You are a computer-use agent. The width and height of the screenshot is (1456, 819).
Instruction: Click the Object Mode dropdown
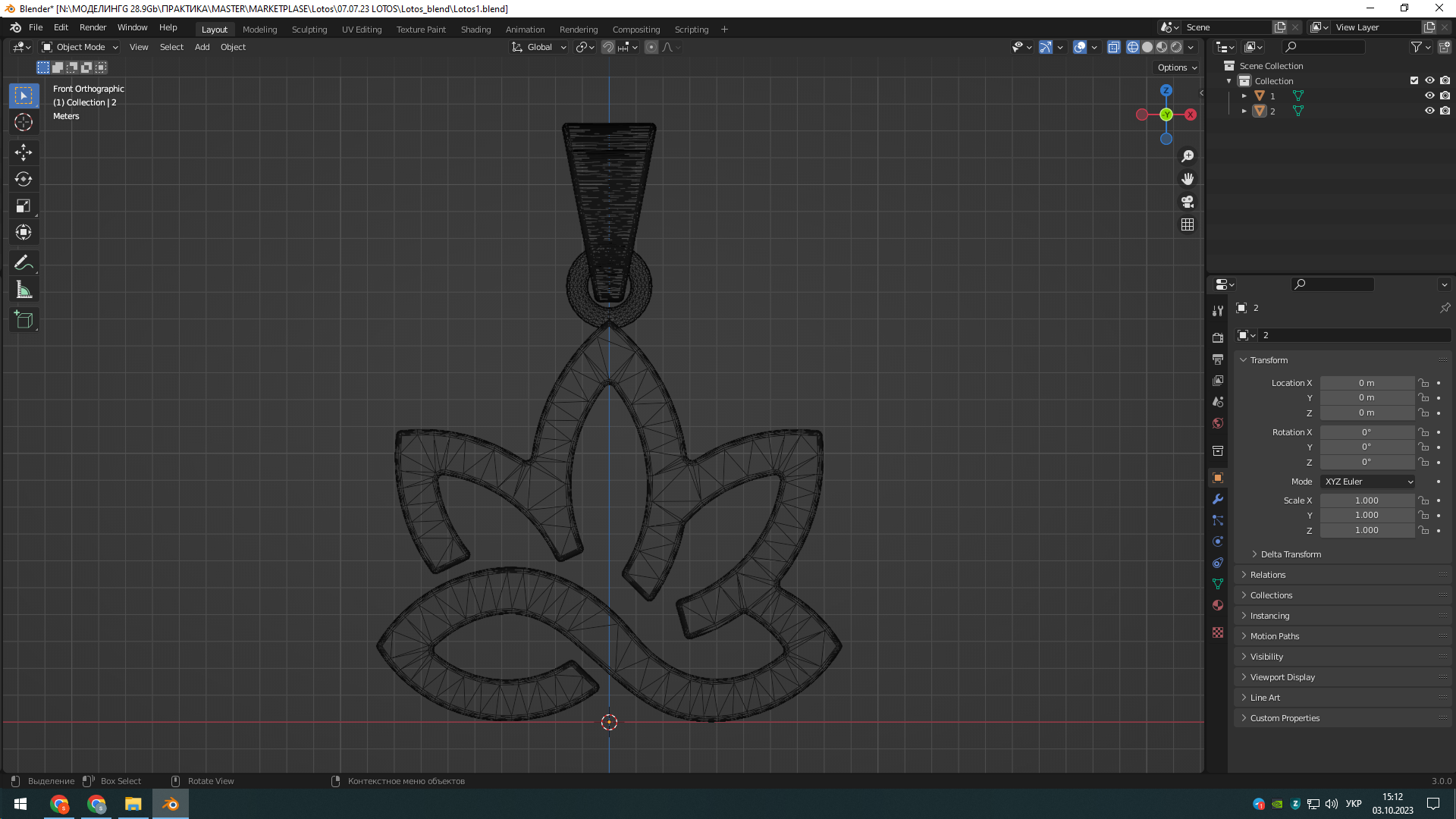(x=79, y=47)
